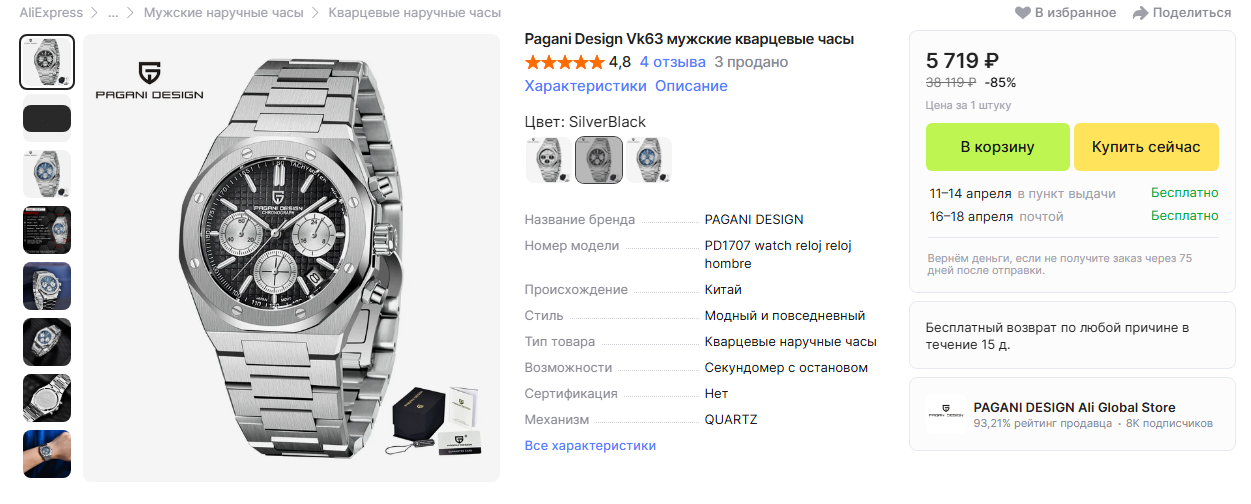Viewport: 1251px width, 504px height.
Task: View the watch-on-wrist thumbnail
Action: (x=47, y=454)
